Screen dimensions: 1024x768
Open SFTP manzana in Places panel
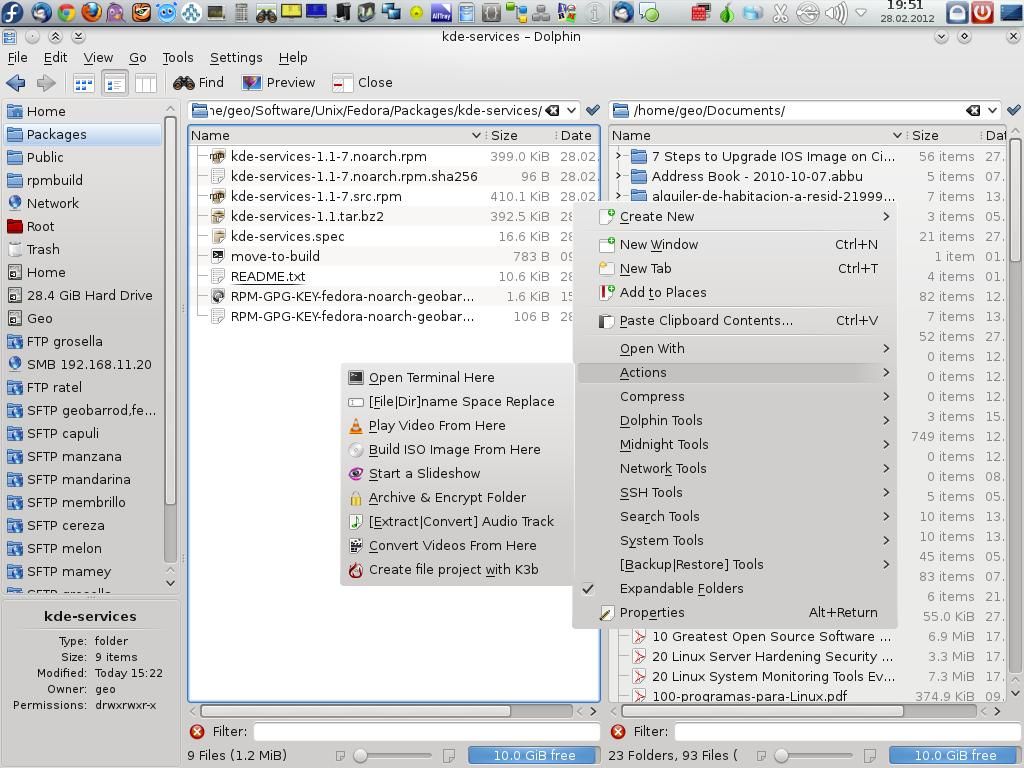(74, 456)
